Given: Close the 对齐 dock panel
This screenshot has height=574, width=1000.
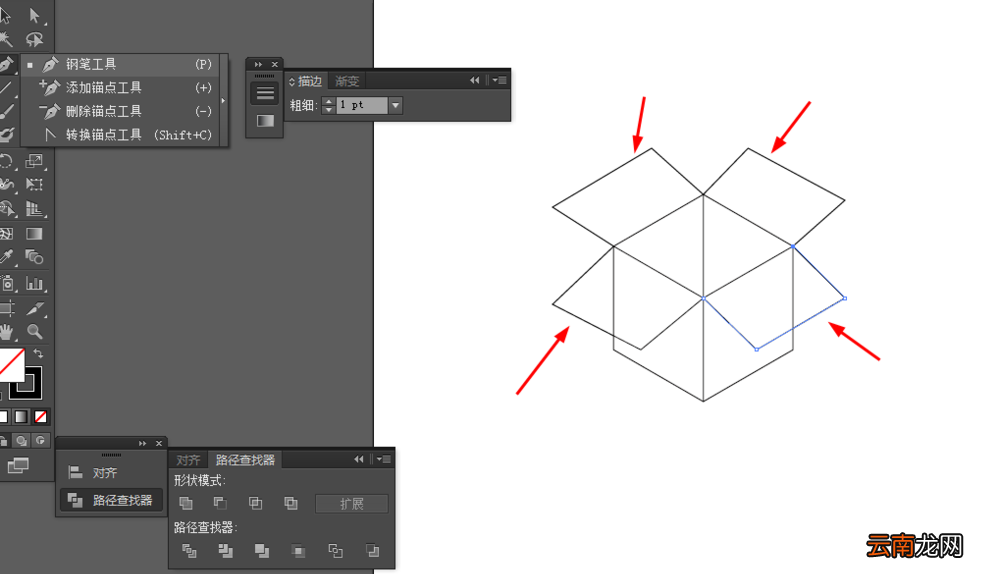Looking at the screenshot, I should [x=159, y=443].
